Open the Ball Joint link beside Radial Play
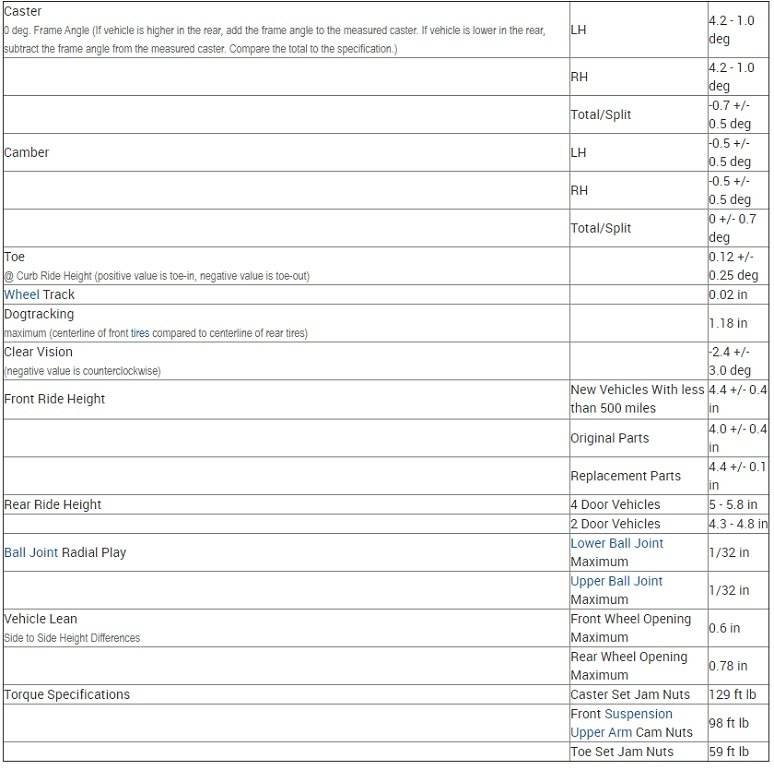The width and height of the screenshot is (774, 770). coord(31,552)
